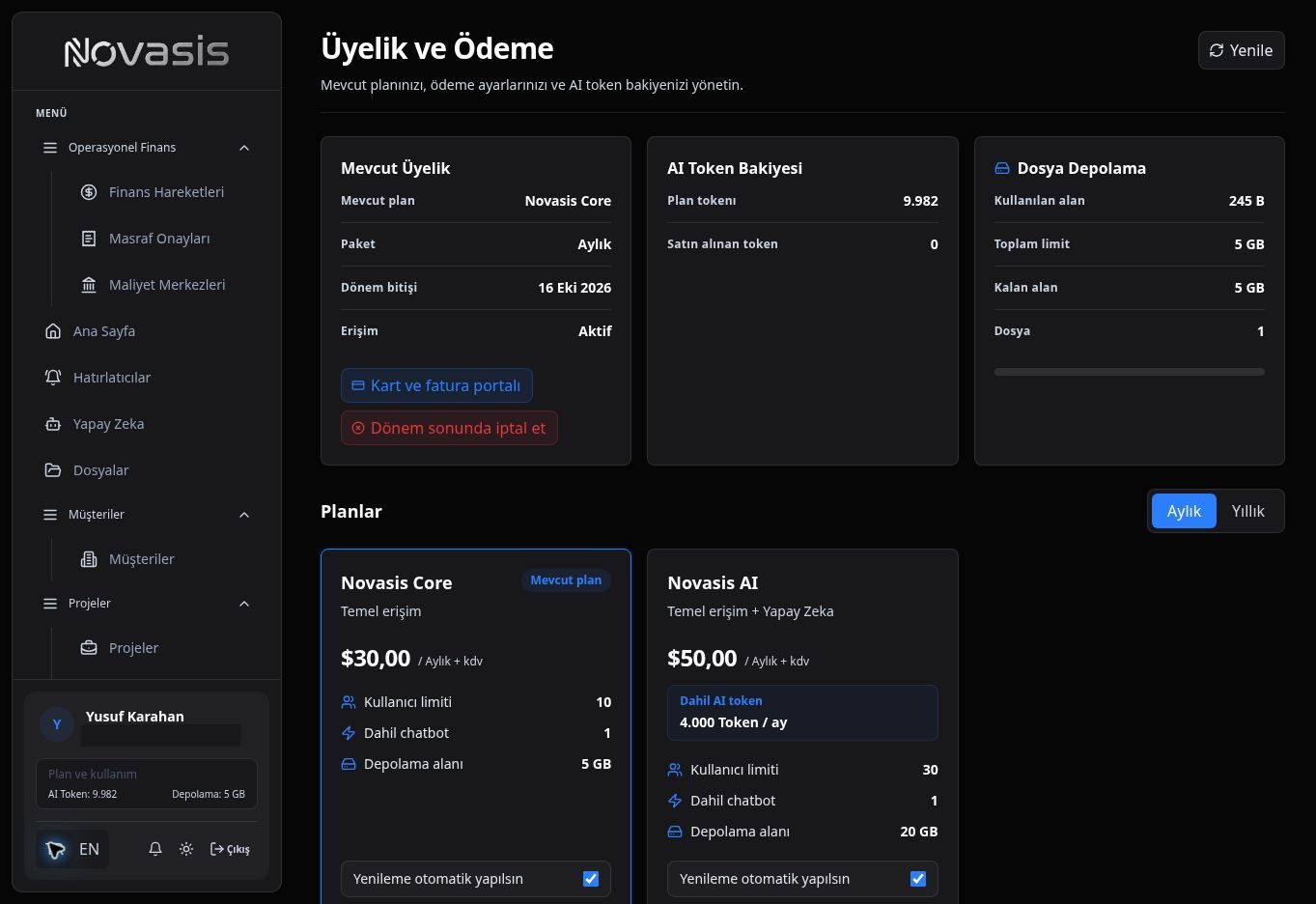Click the Yenile refresh button

point(1241,50)
